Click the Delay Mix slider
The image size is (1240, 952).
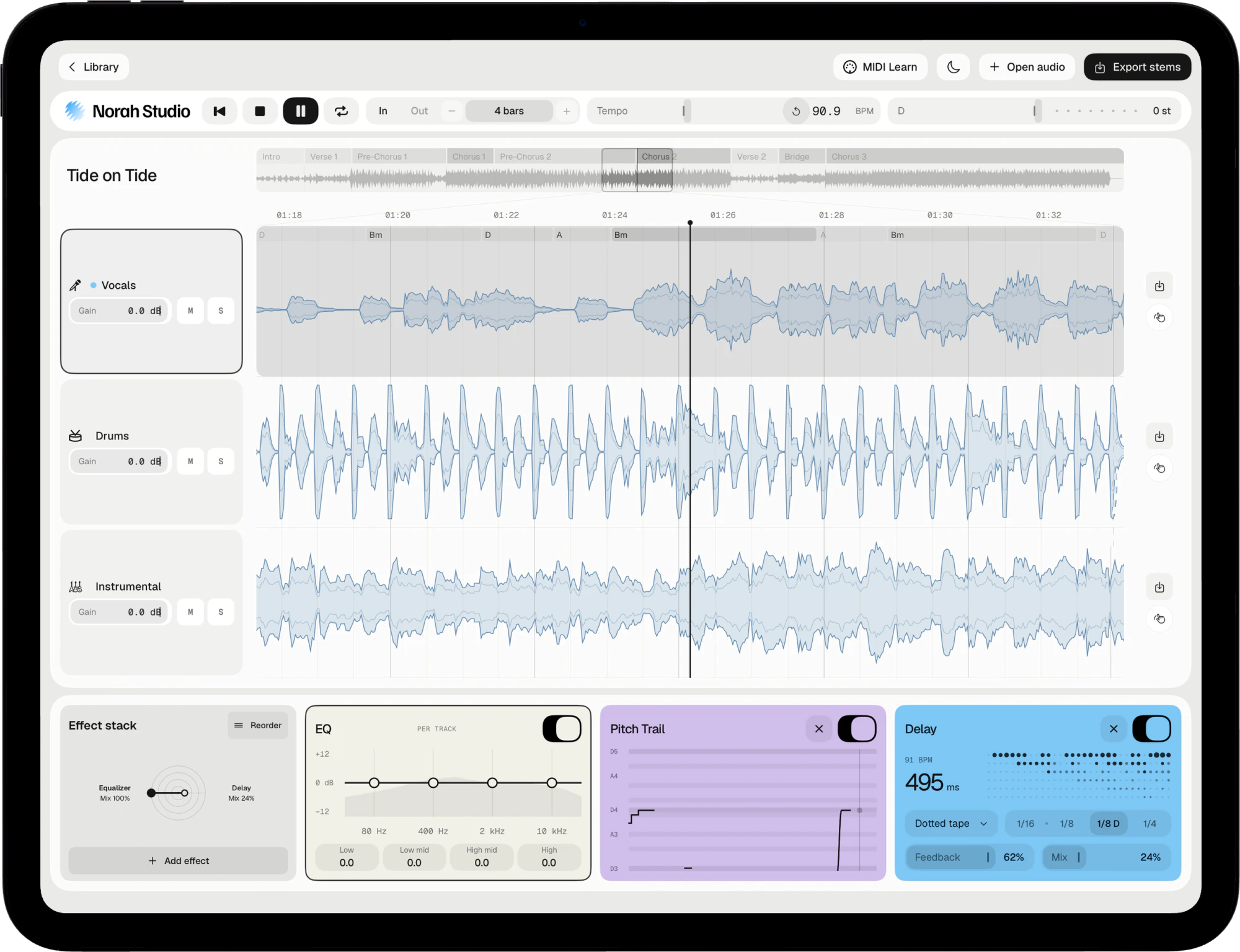coord(1107,857)
